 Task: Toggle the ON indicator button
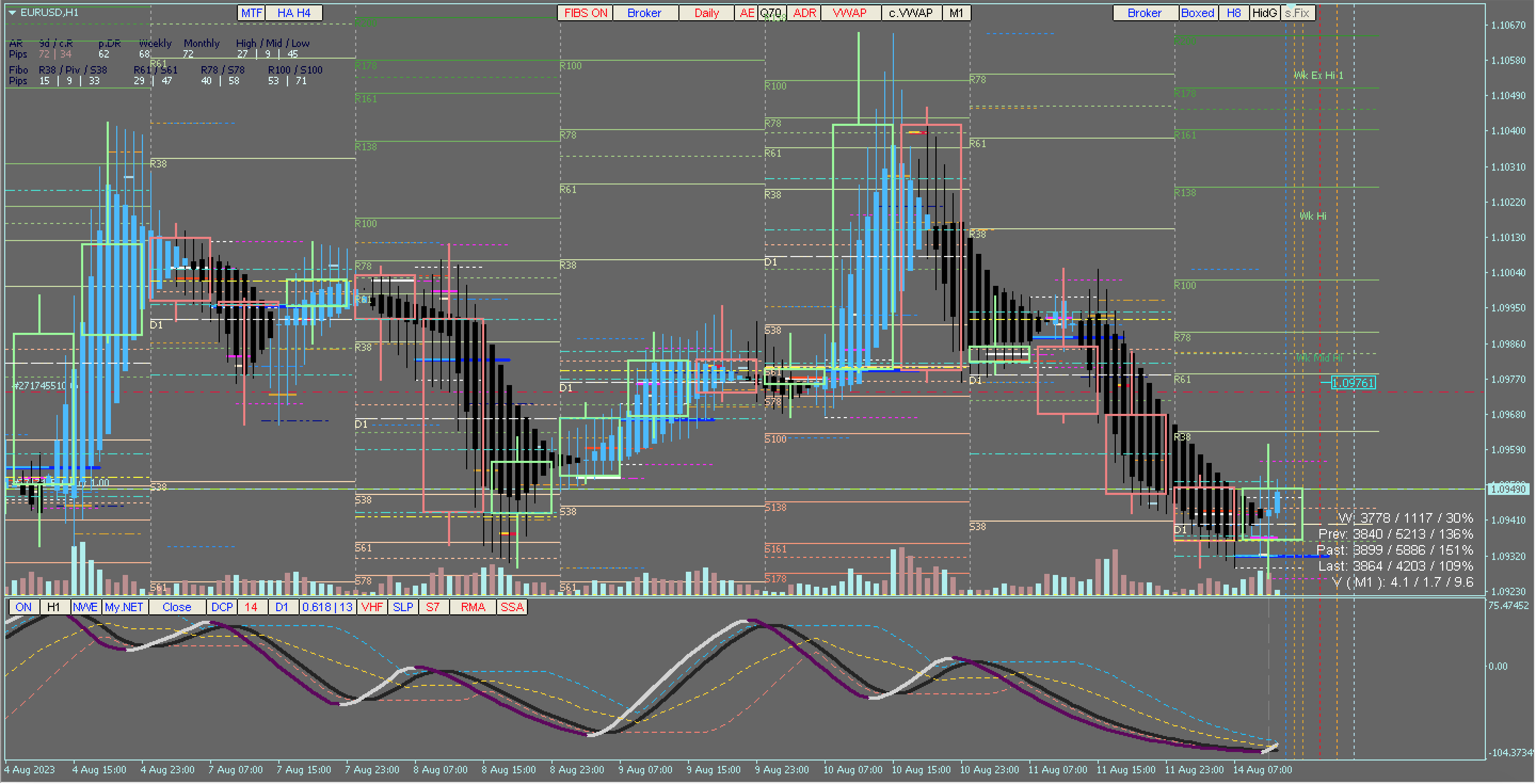coord(24,607)
